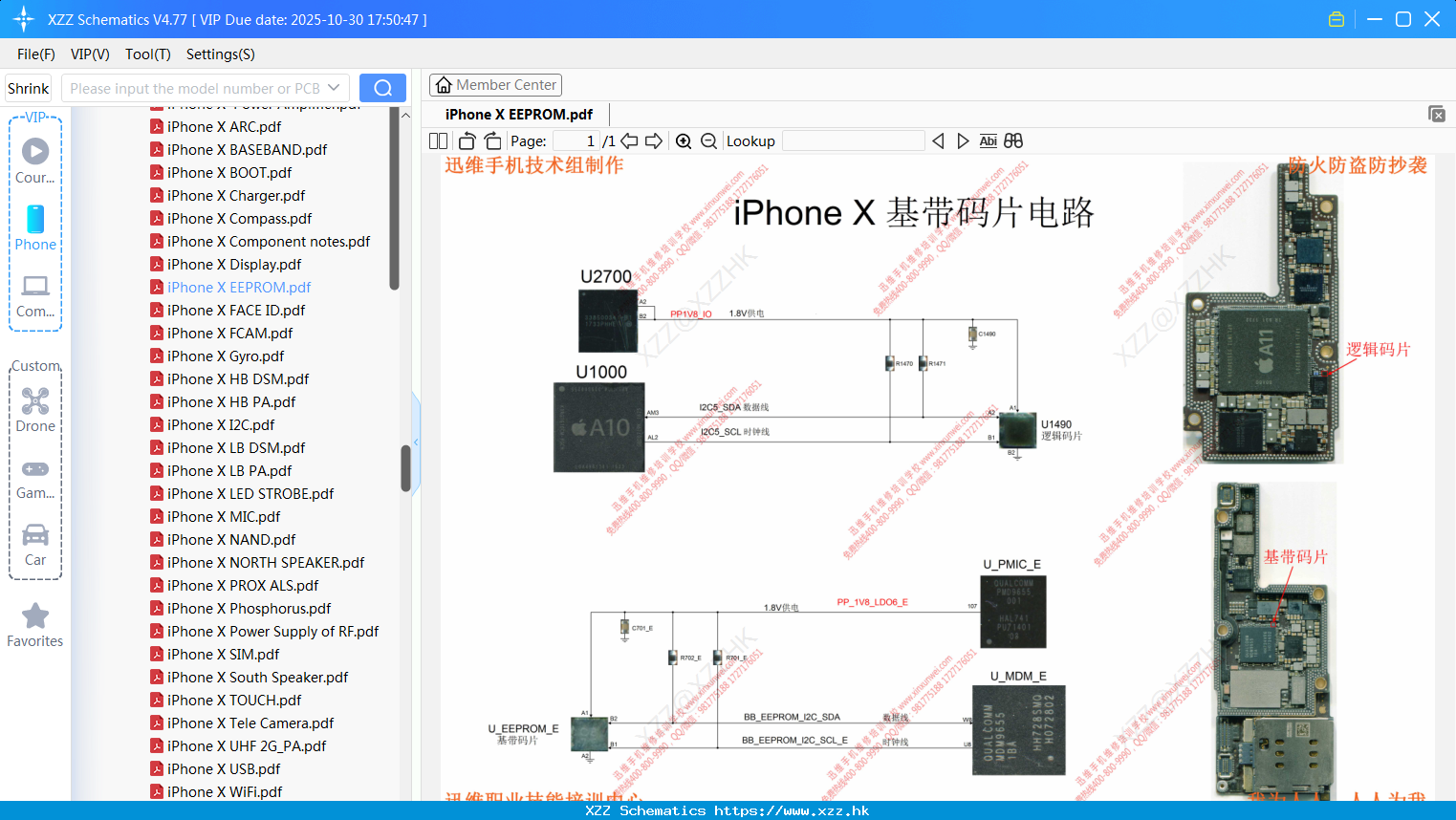Rotate the page clockwise
The image size is (1456, 820).
tap(492, 140)
